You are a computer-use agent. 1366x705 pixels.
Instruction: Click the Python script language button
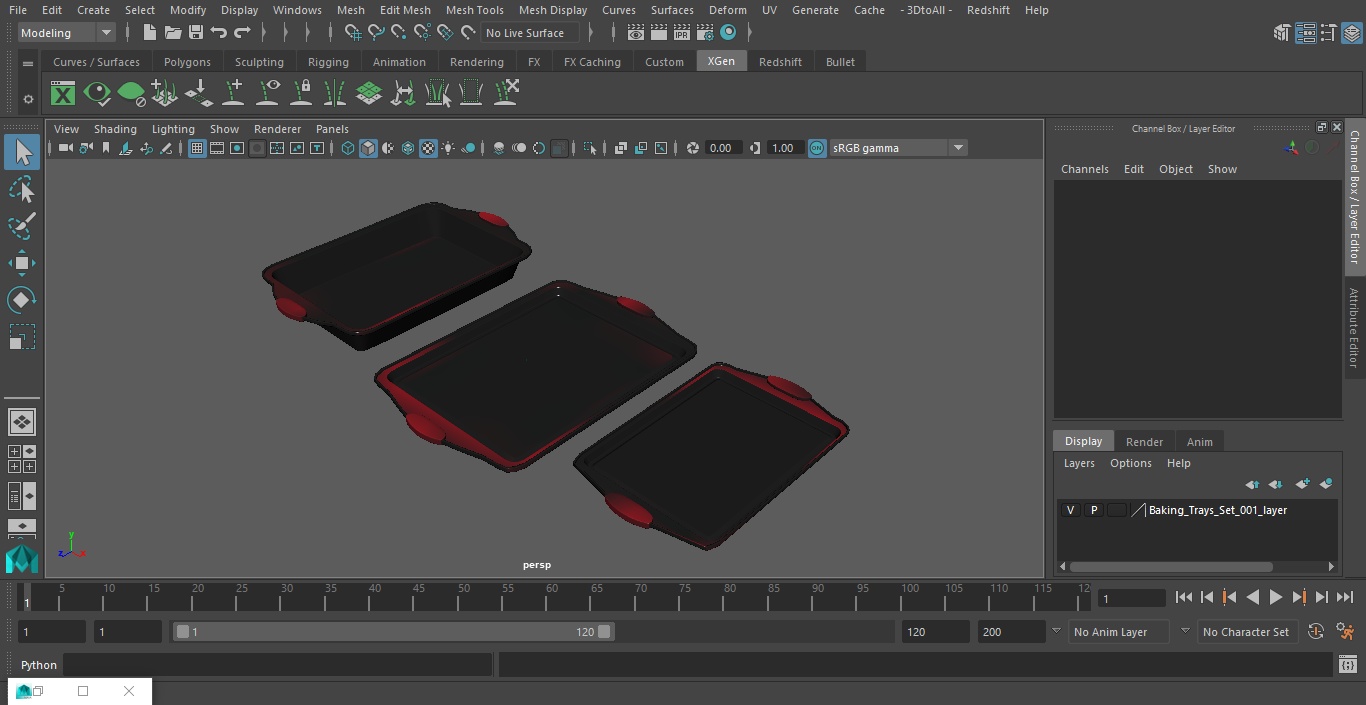(x=39, y=665)
